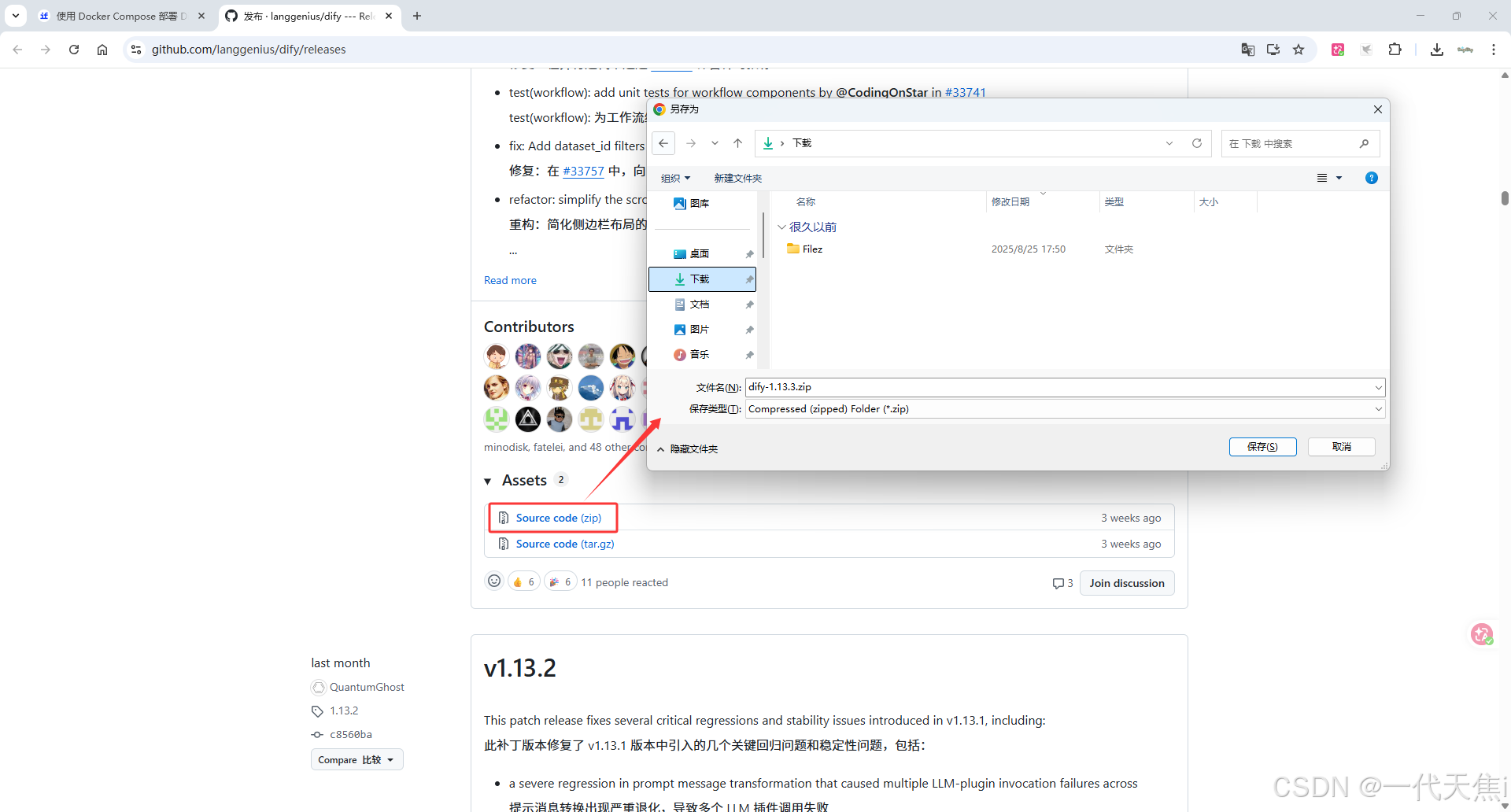Screen dimensions: 1511x812
Task: Click the blue help icon in dialog
Action: pyautogui.click(x=1372, y=178)
